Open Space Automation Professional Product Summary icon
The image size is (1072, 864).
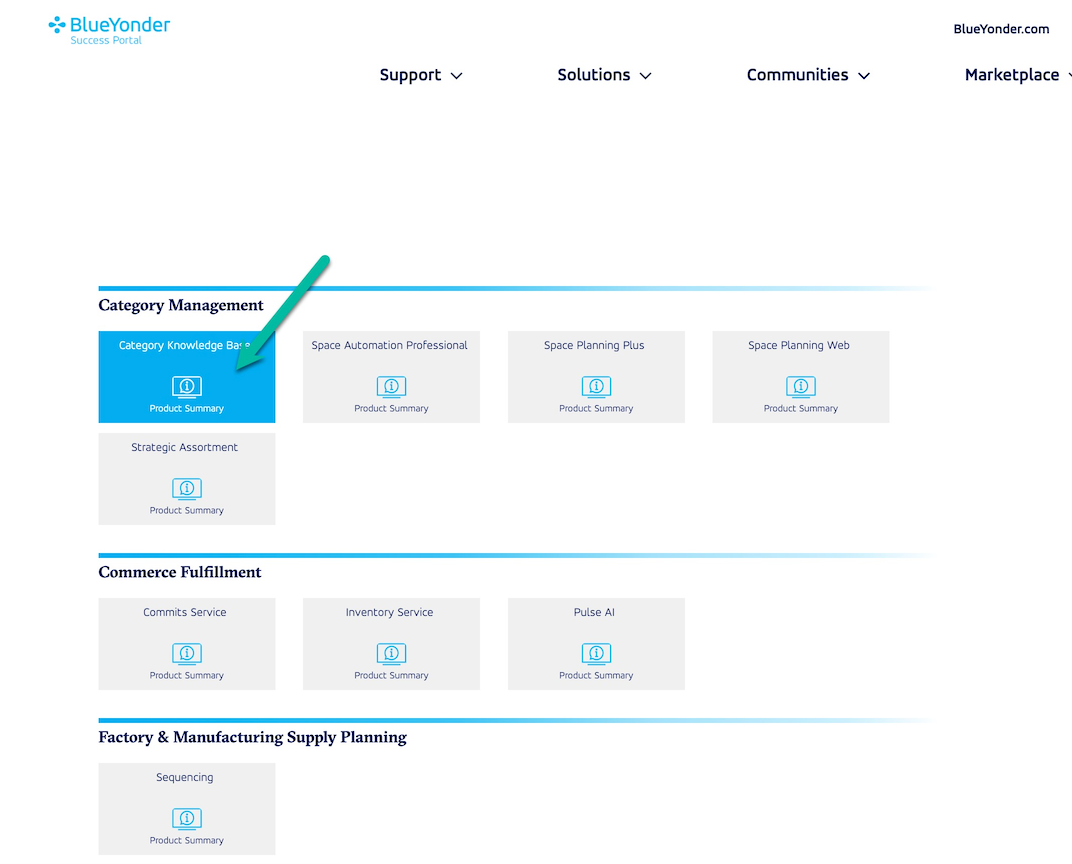(x=391, y=387)
